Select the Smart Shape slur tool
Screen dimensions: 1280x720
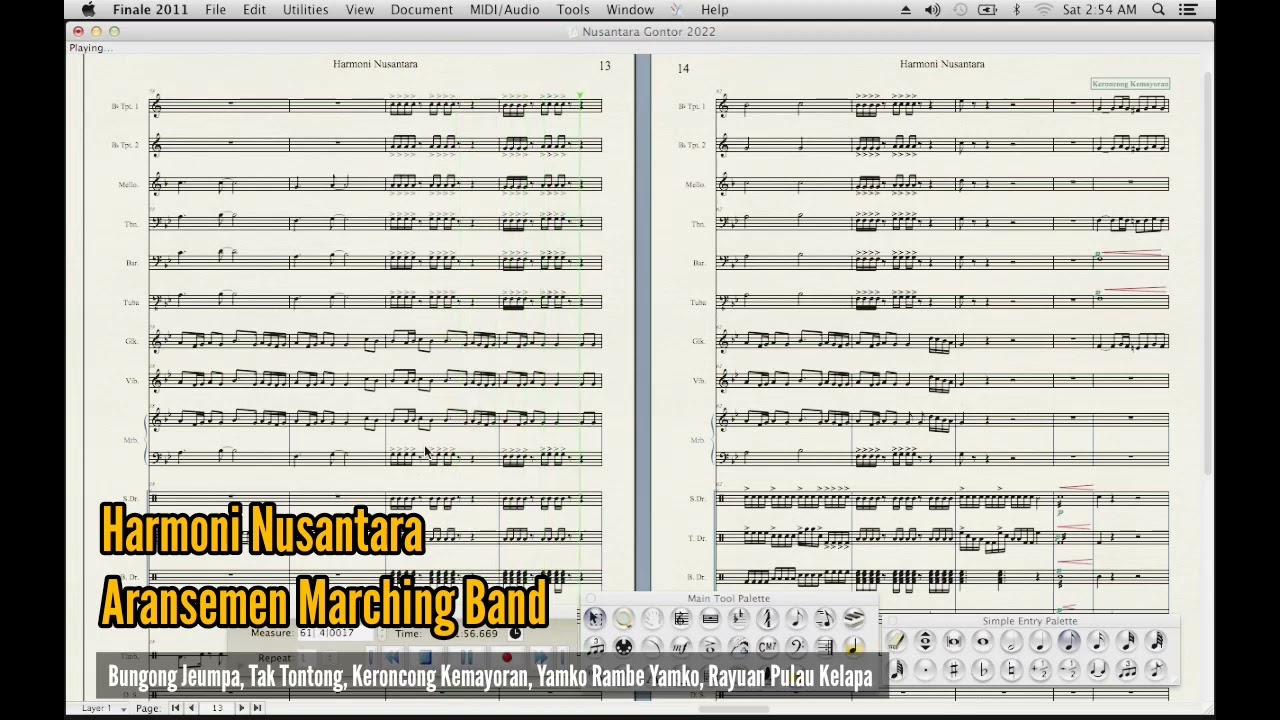[x=652, y=647]
